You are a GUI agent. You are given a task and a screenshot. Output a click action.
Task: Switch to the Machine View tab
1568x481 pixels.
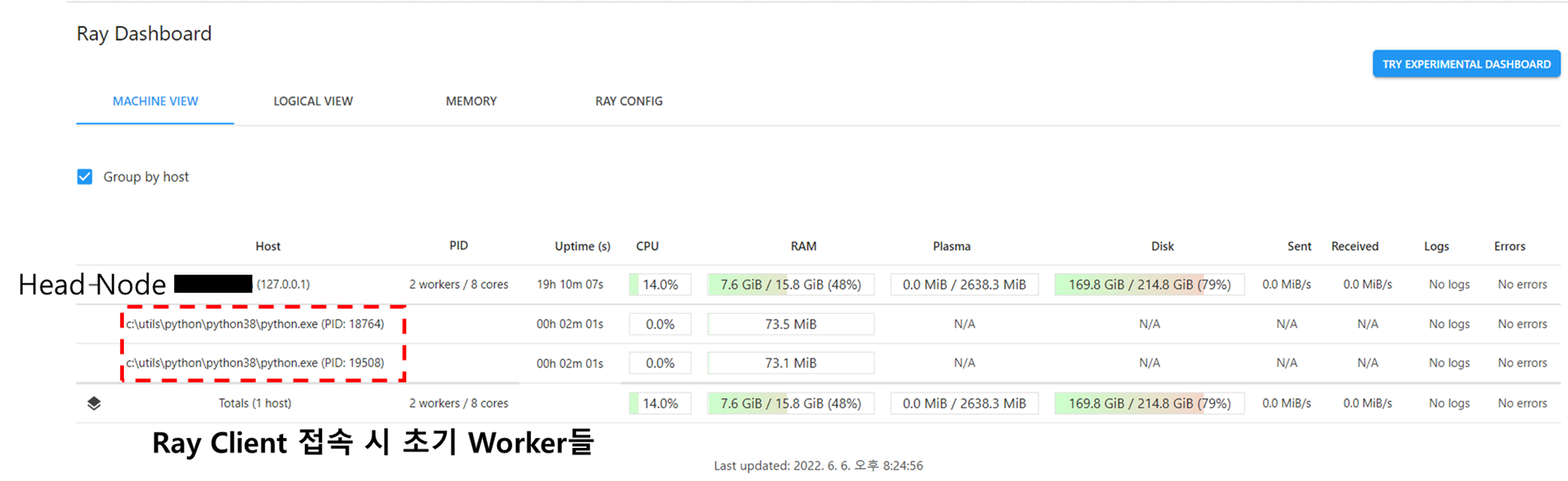click(155, 101)
